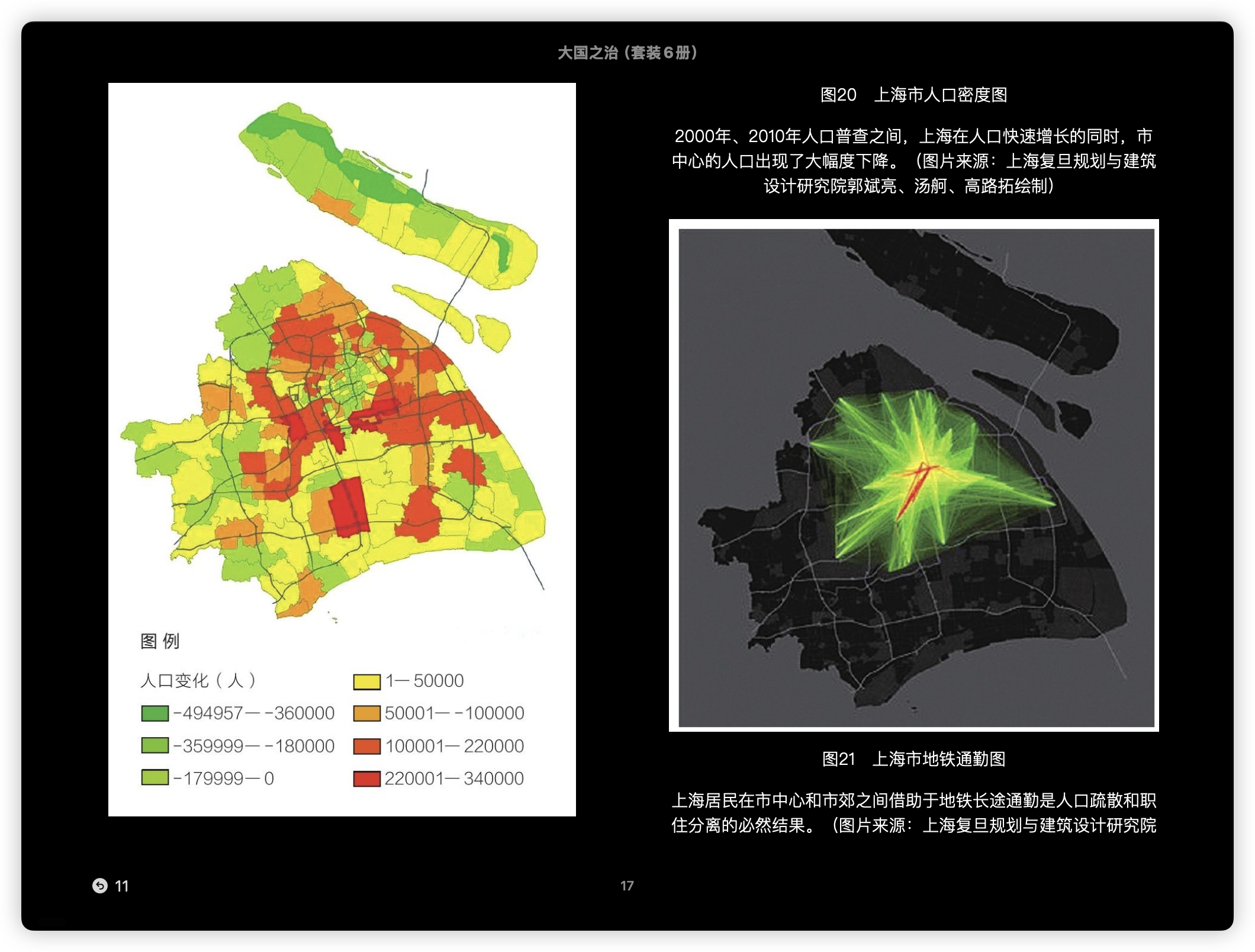Click the caption 图21 上海市地铁通勤图
This screenshot has width=1255, height=952.
pyautogui.click(x=914, y=758)
